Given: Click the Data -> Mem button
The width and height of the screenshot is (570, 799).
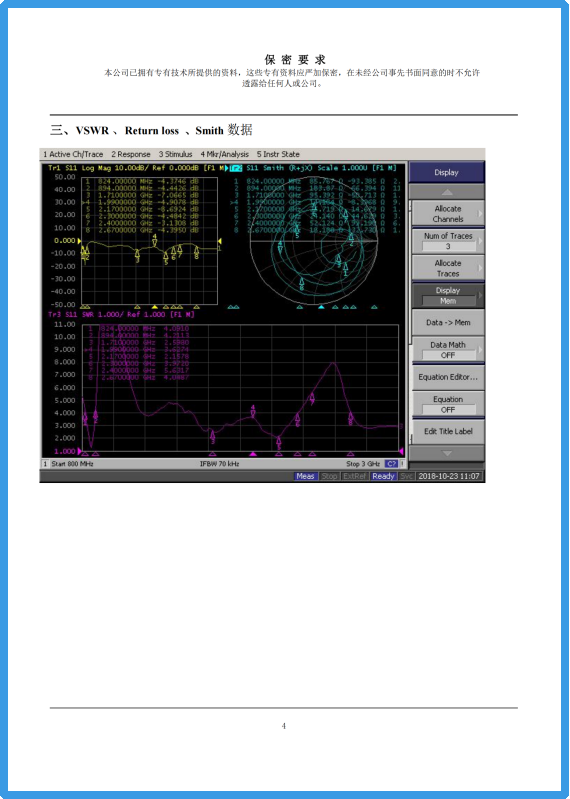Looking at the screenshot, I should click(447, 323).
